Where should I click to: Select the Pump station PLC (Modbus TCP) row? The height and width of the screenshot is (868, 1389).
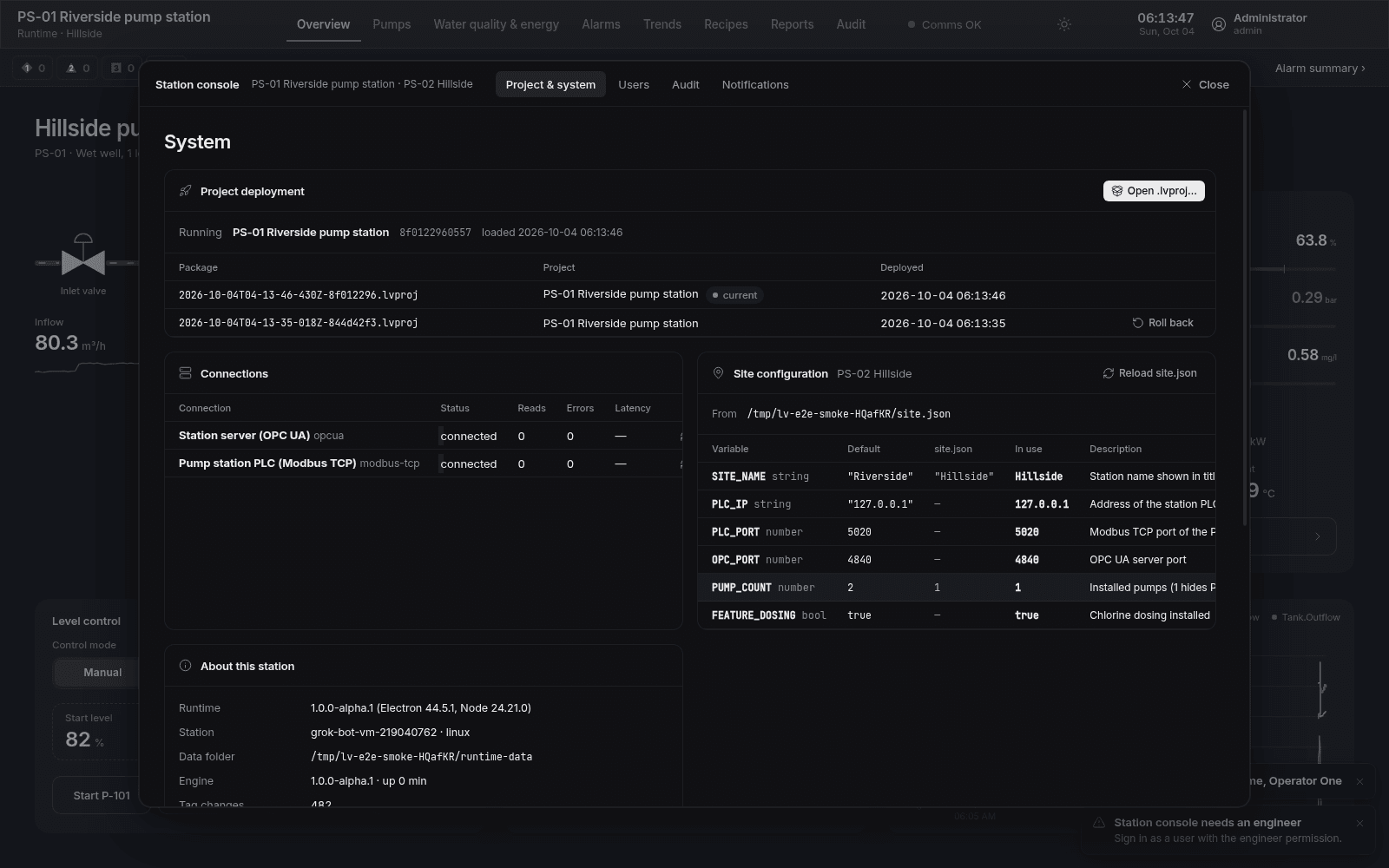coord(424,464)
